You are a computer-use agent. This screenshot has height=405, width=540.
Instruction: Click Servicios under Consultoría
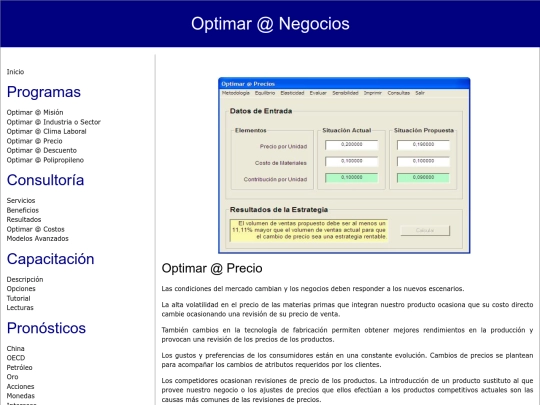tap(21, 200)
